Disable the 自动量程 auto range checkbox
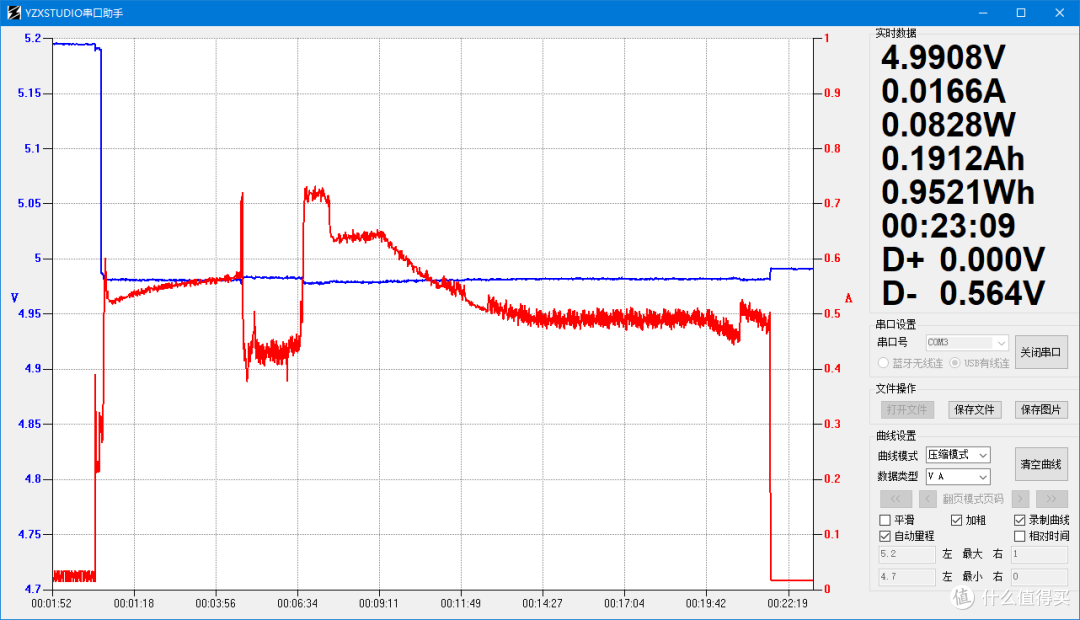This screenshot has width=1080, height=620. click(885, 536)
